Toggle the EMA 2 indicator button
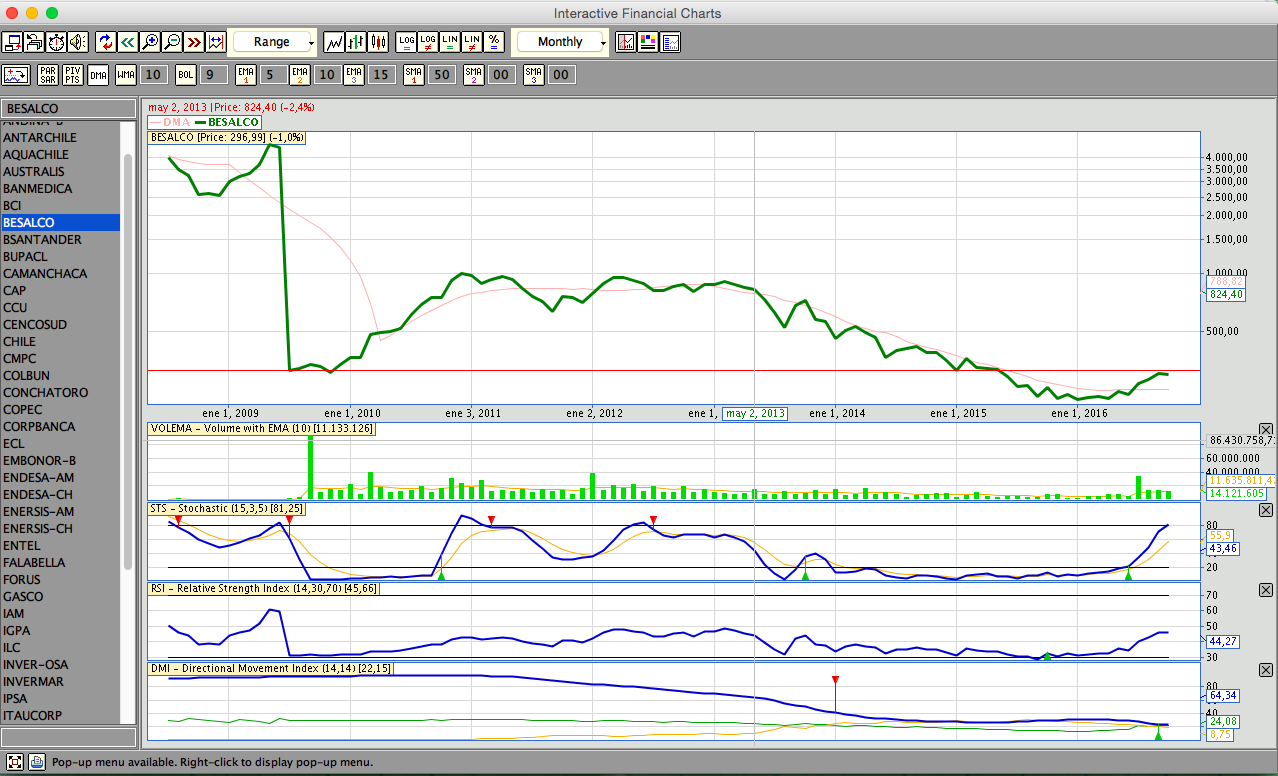 pos(300,75)
